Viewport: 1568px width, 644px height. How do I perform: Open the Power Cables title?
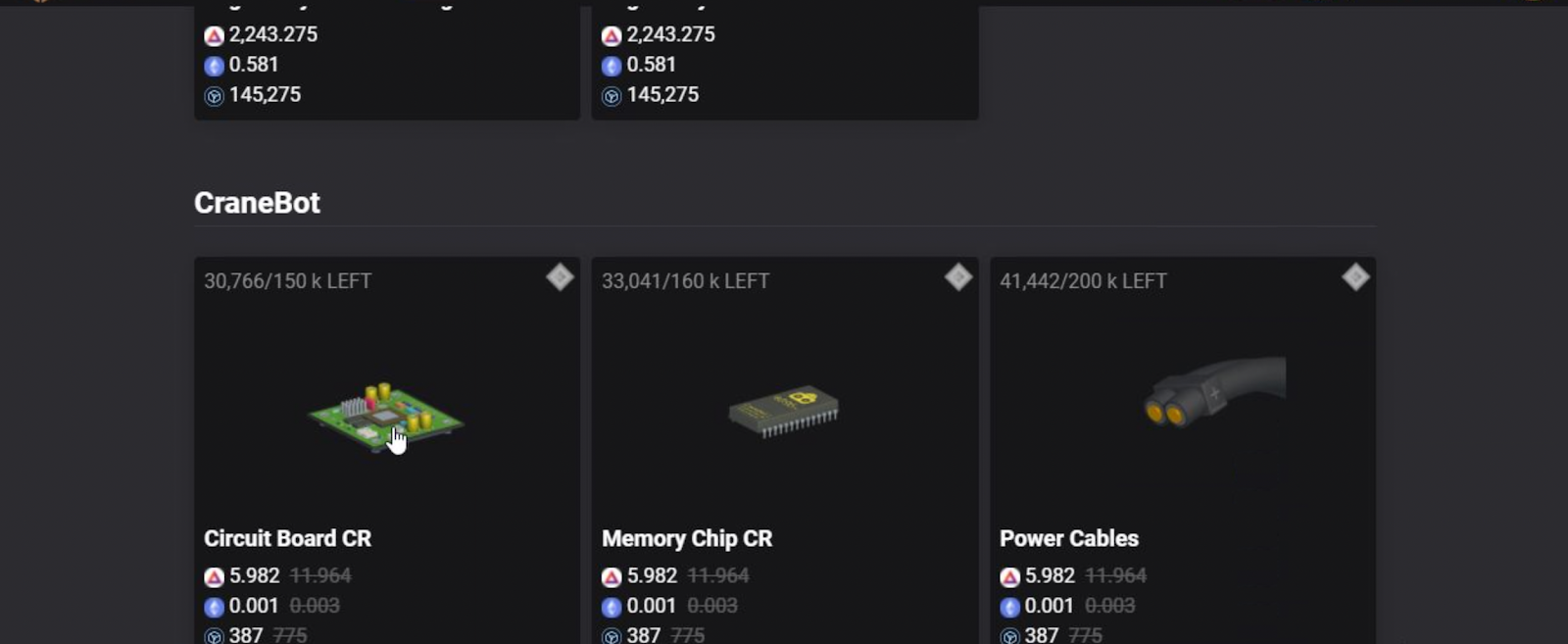(x=1069, y=538)
